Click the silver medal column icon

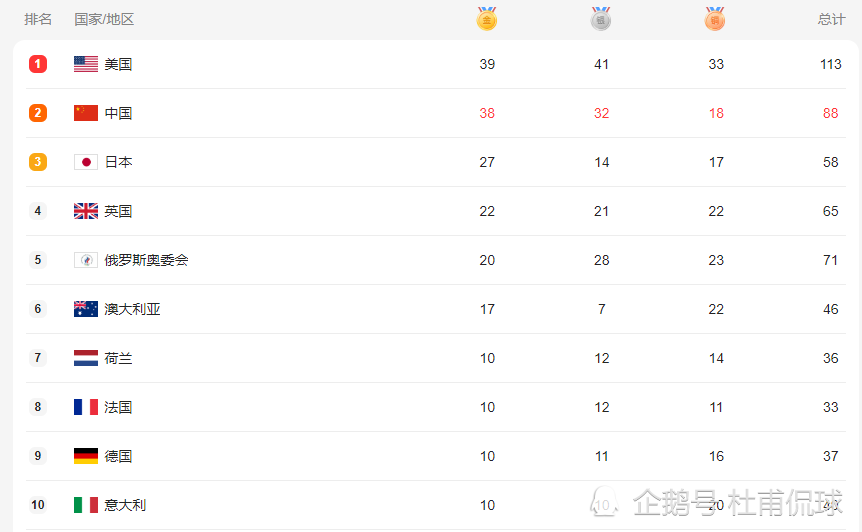click(601, 19)
